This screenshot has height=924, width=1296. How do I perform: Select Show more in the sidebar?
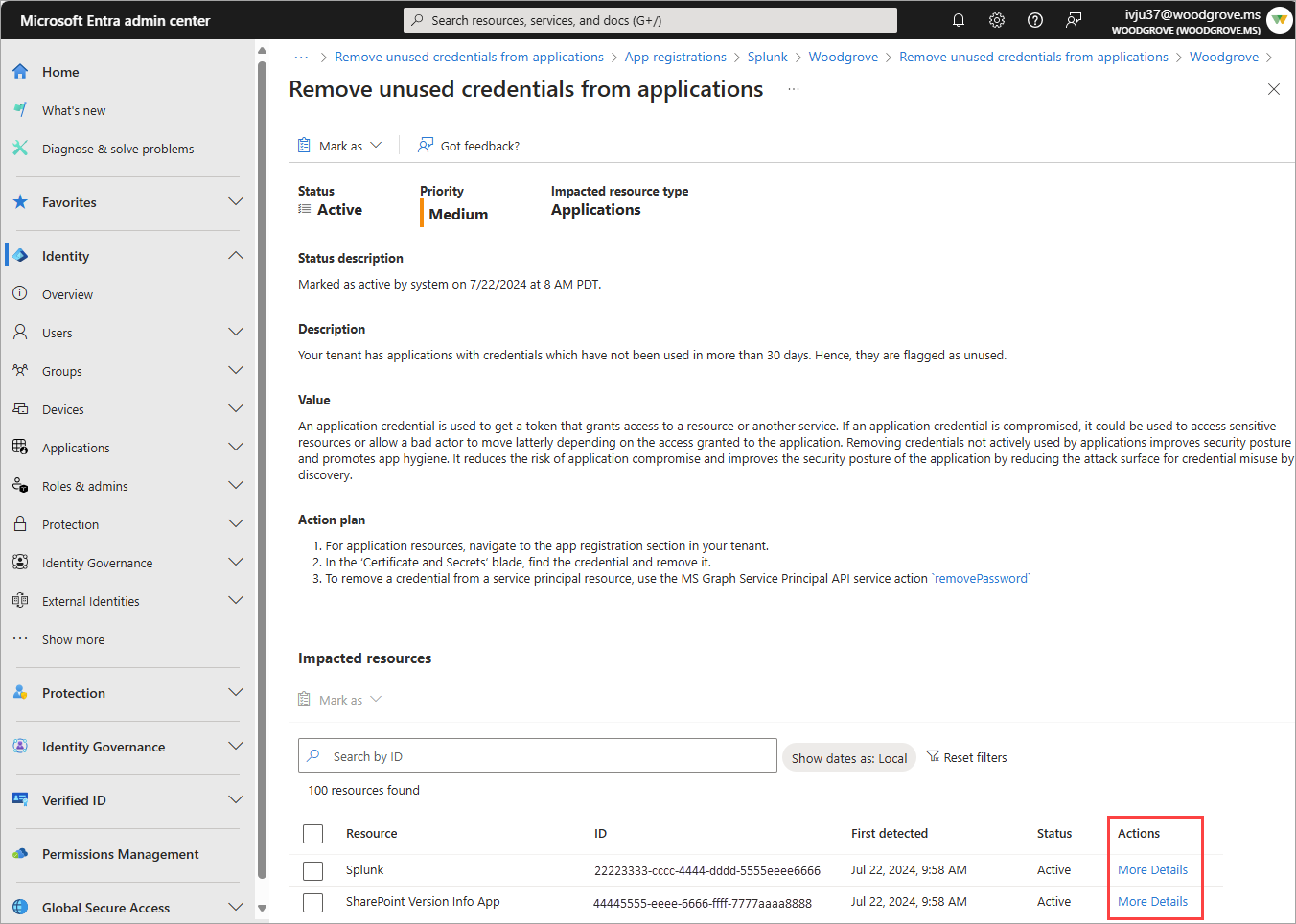[x=73, y=639]
